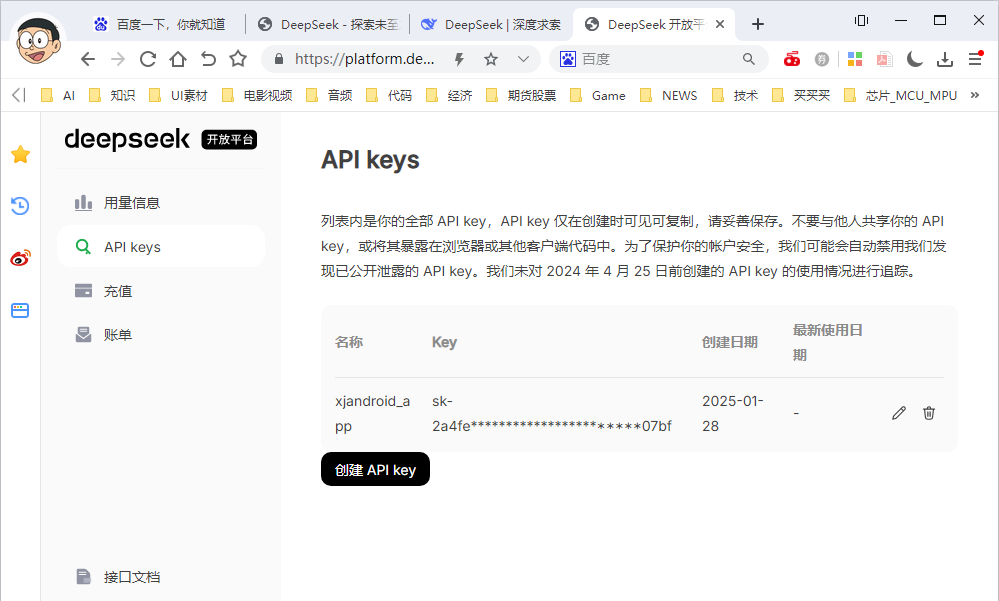
Task: Click the red game controller extension icon
Action: coord(792,59)
